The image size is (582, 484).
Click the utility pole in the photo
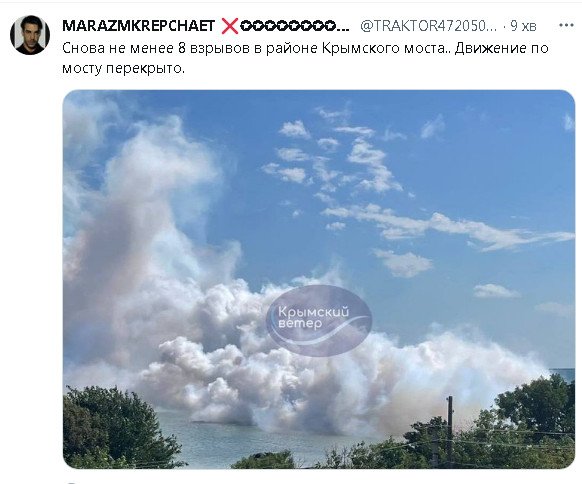pos(449,431)
